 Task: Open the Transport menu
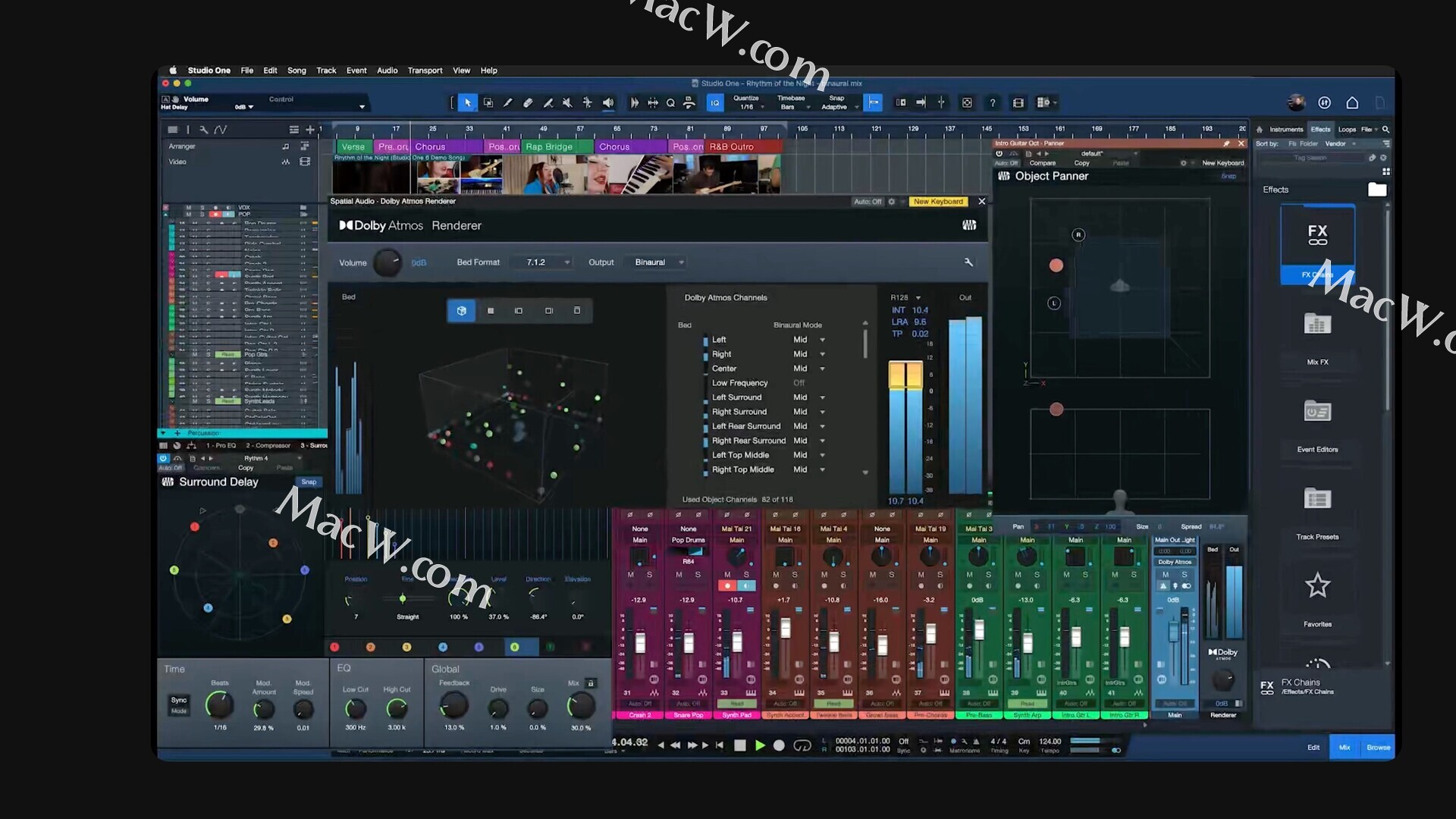point(425,71)
